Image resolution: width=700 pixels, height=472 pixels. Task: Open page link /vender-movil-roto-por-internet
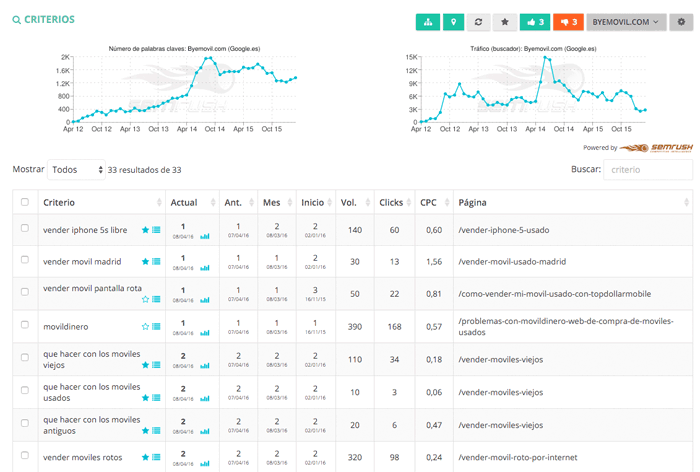(518, 457)
